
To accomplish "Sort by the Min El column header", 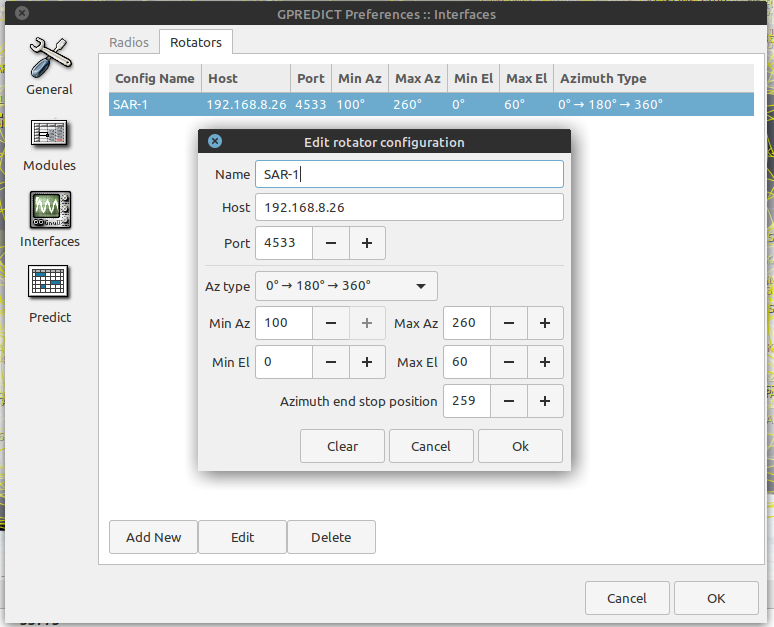I will tap(473, 78).
